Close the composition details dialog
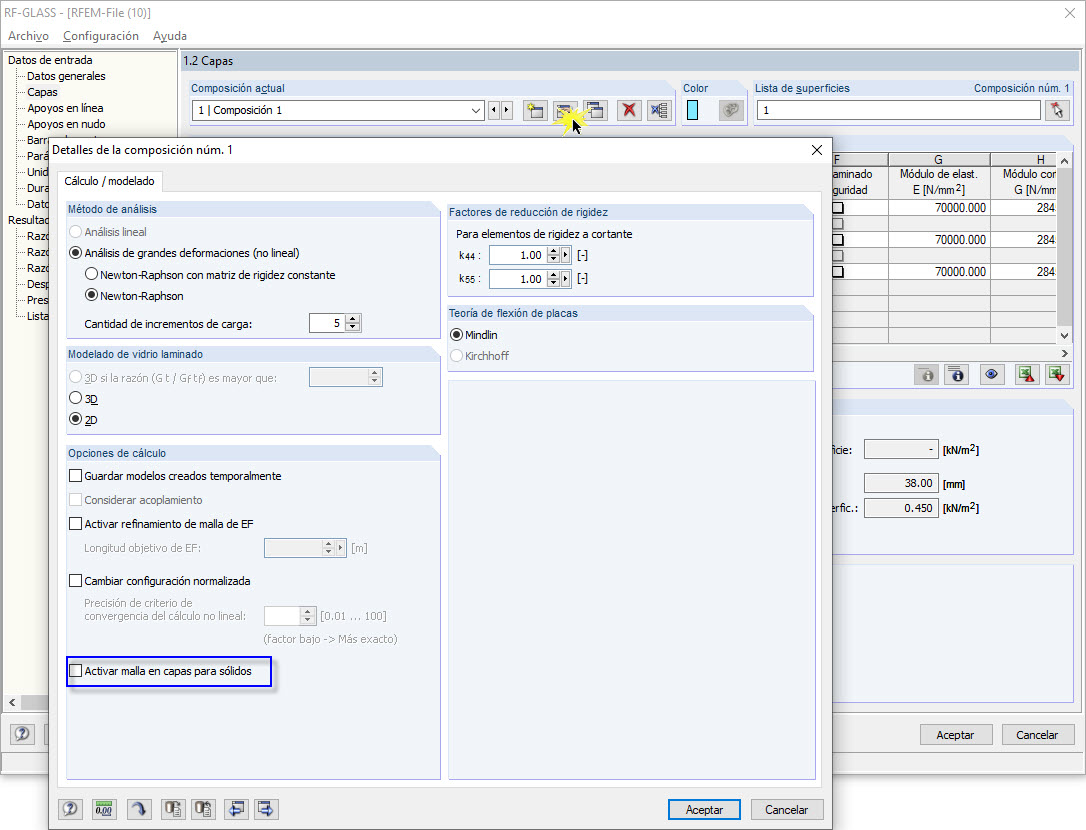Image resolution: width=1086 pixels, height=830 pixels. pos(817,150)
